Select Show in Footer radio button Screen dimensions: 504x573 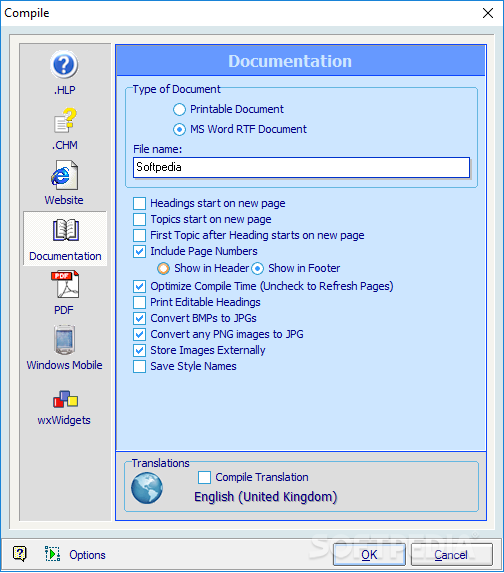pyautogui.click(x=257, y=269)
